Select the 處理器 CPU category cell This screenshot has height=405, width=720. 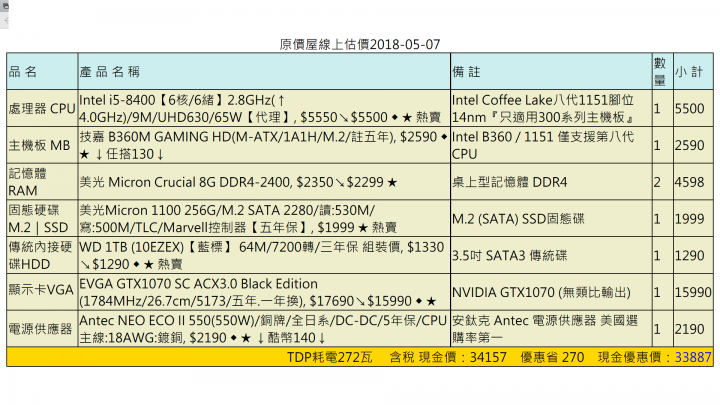42,108
